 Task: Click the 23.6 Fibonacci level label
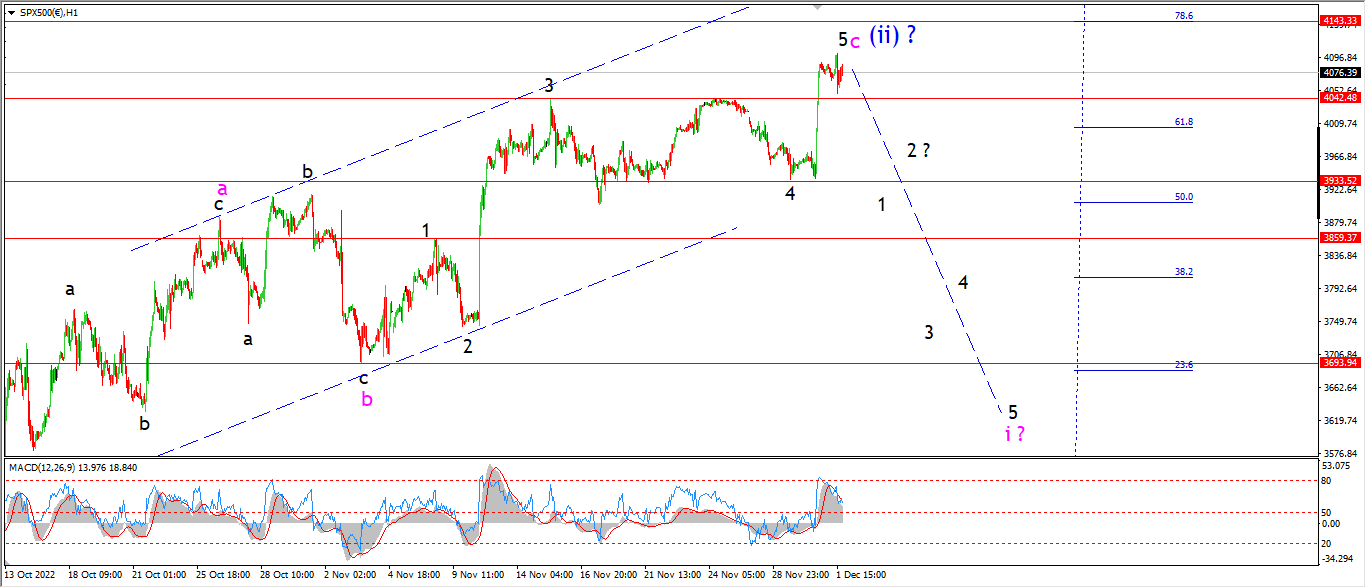click(x=1184, y=365)
